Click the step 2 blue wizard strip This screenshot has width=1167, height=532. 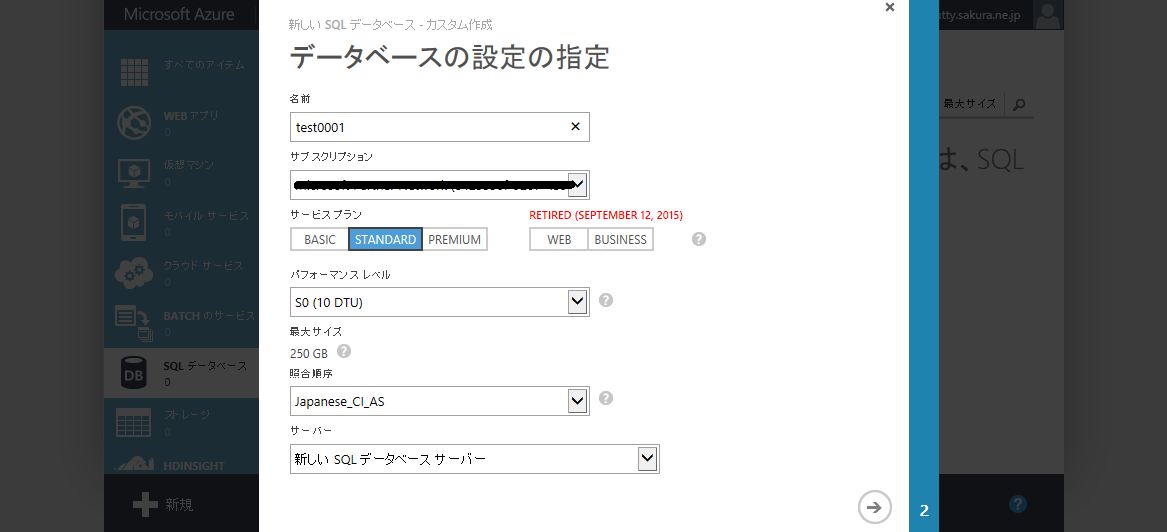pos(924,266)
